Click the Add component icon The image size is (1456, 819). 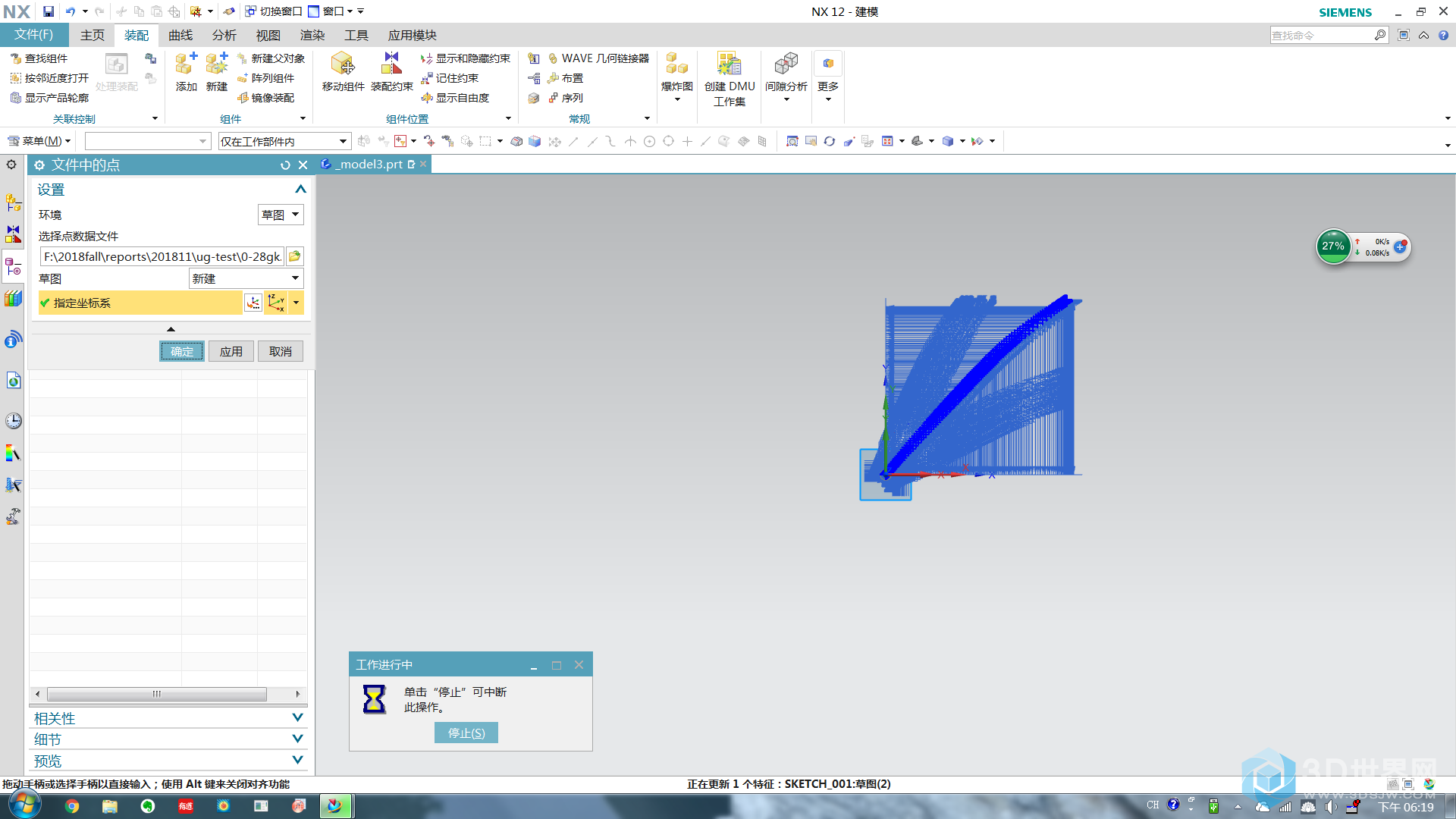pyautogui.click(x=186, y=71)
